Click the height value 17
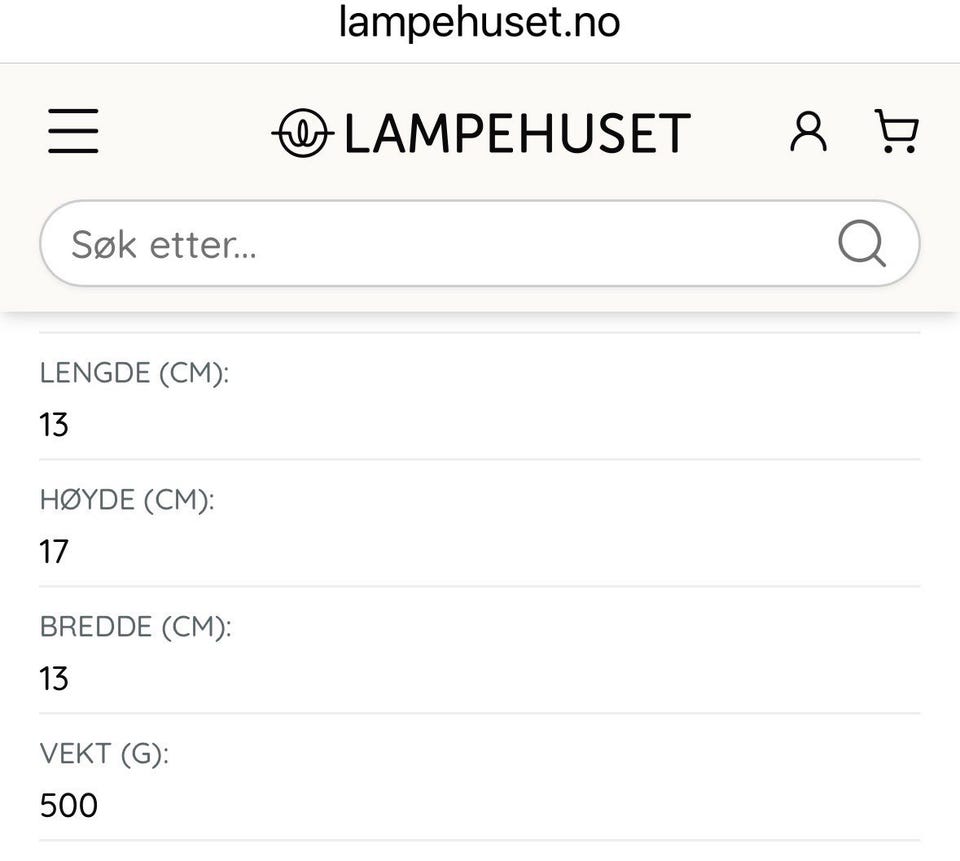Image resolution: width=960 pixels, height=861 pixels. [x=54, y=551]
